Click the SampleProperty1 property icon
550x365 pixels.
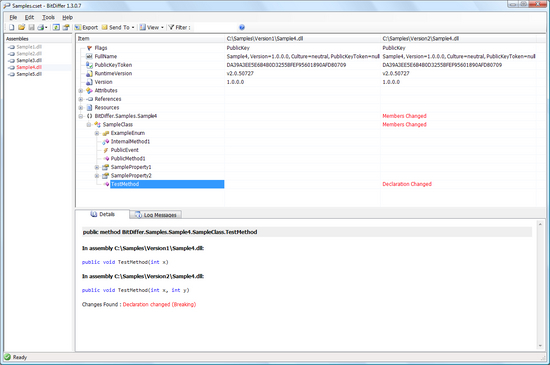(x=106, y=167)
